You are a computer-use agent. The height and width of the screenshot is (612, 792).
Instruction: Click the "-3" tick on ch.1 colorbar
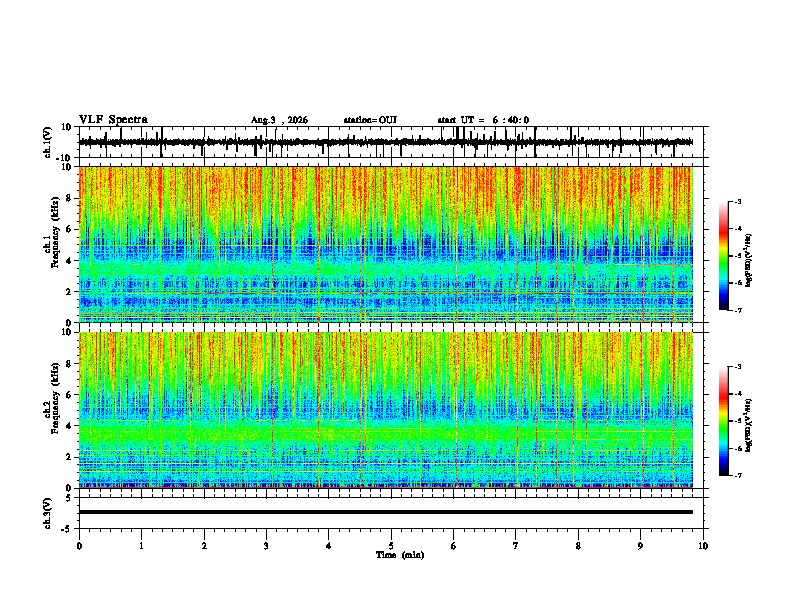coord(738,202)
